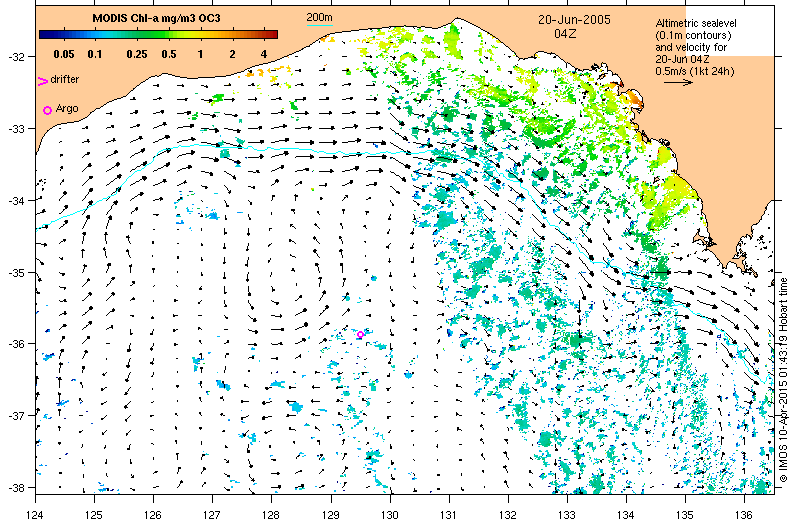Select the Argo float marker near 129.5E
This screenshot has width=800, height=520.
pyautogui.click(x=360, y=335)
